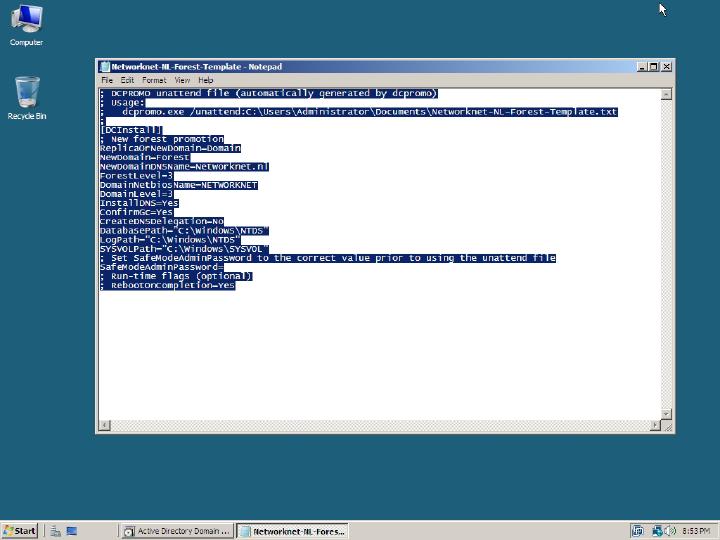Click the Show Desktop Quick Launch icon
Screen dimensions: 720x540
72,531
